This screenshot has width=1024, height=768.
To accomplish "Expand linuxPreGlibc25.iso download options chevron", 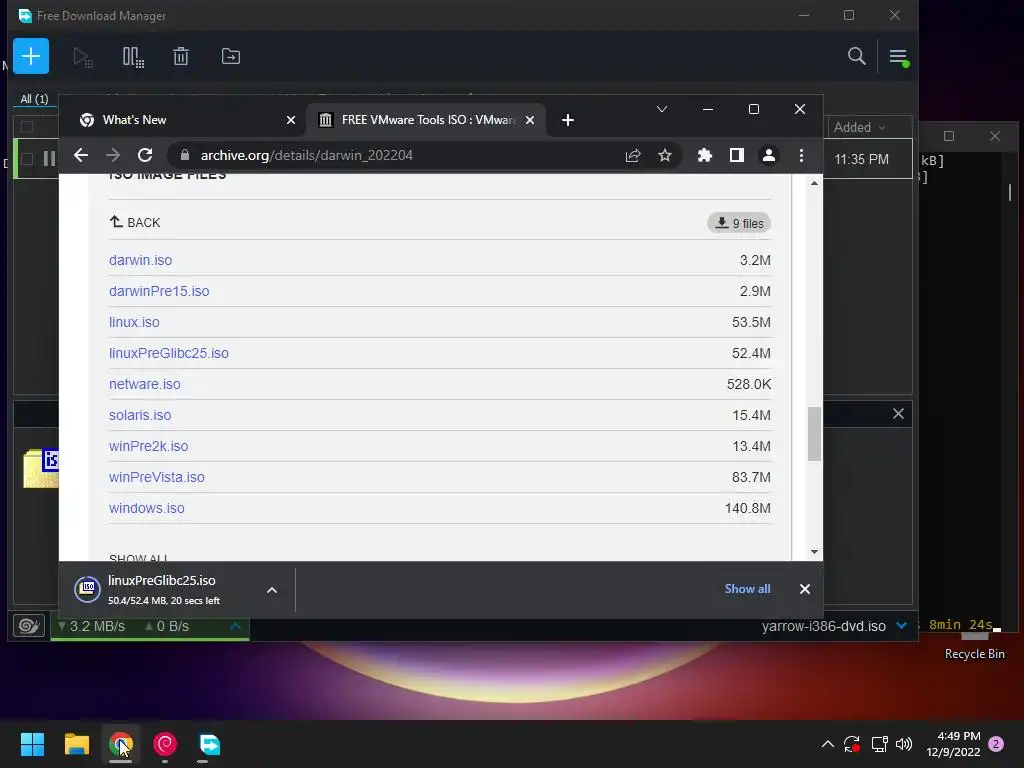I will 272,590.
